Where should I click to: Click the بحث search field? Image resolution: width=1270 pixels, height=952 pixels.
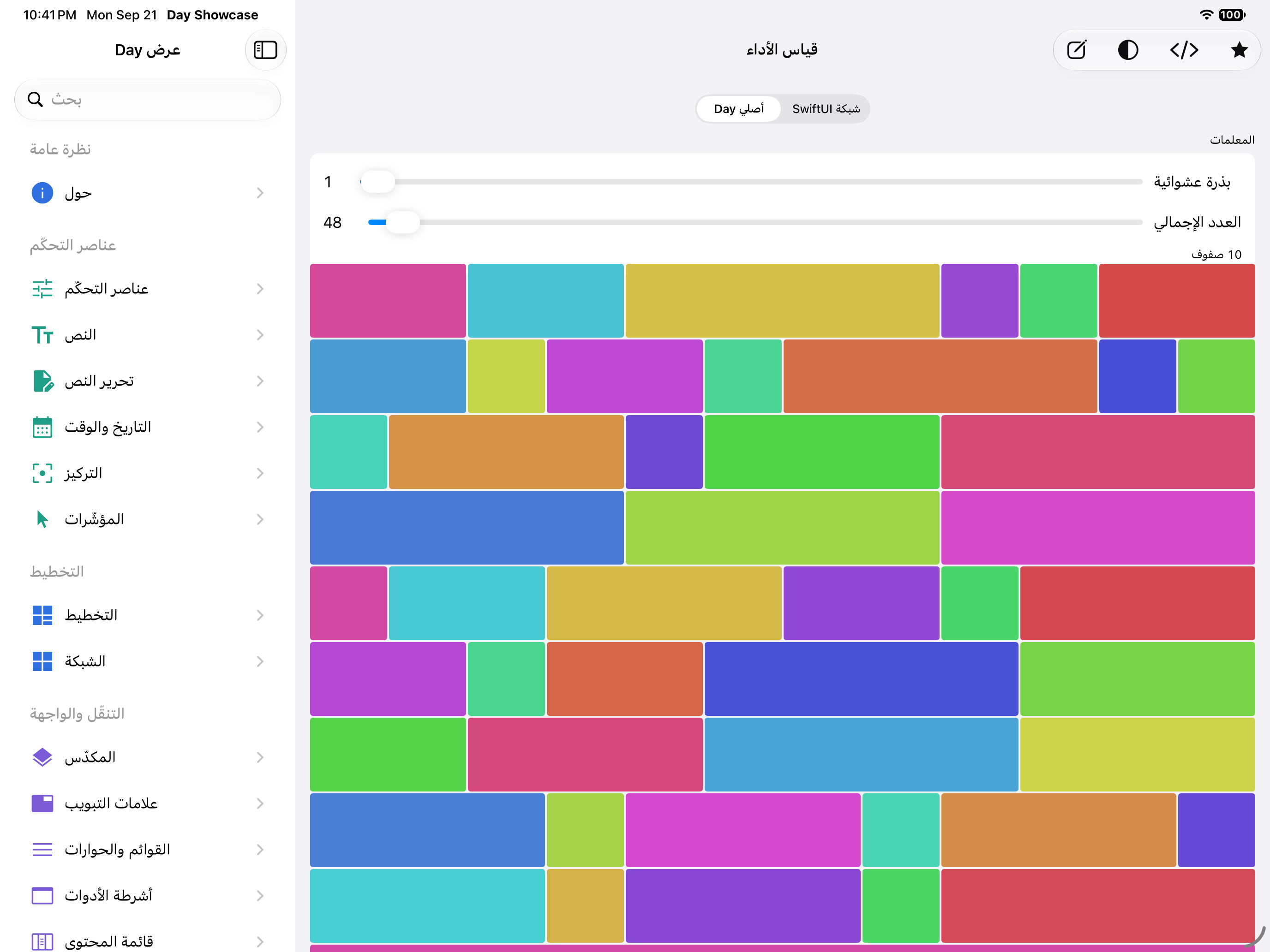148,100
